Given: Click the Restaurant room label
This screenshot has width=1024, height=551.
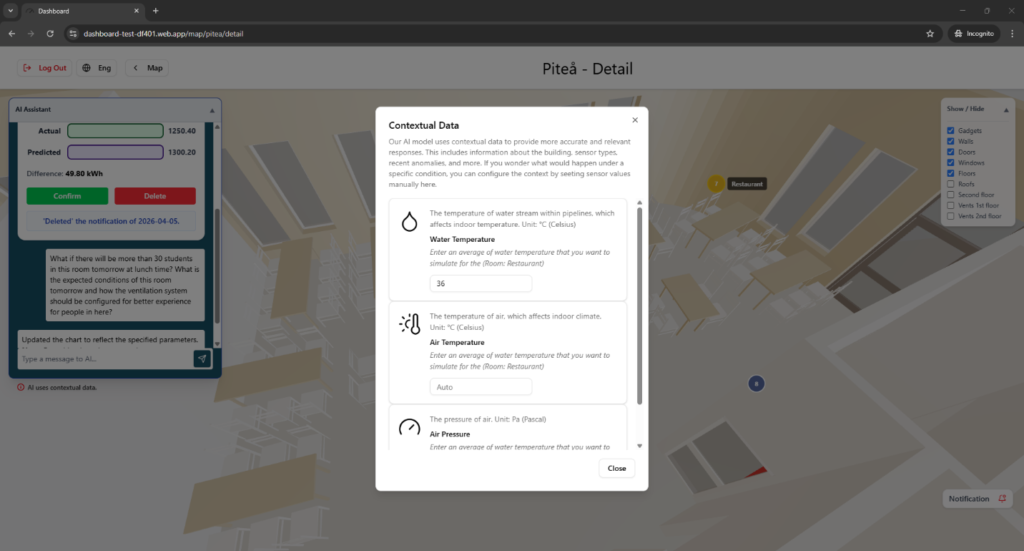Looking at the screenshot, I should click(x=746, y=184).
